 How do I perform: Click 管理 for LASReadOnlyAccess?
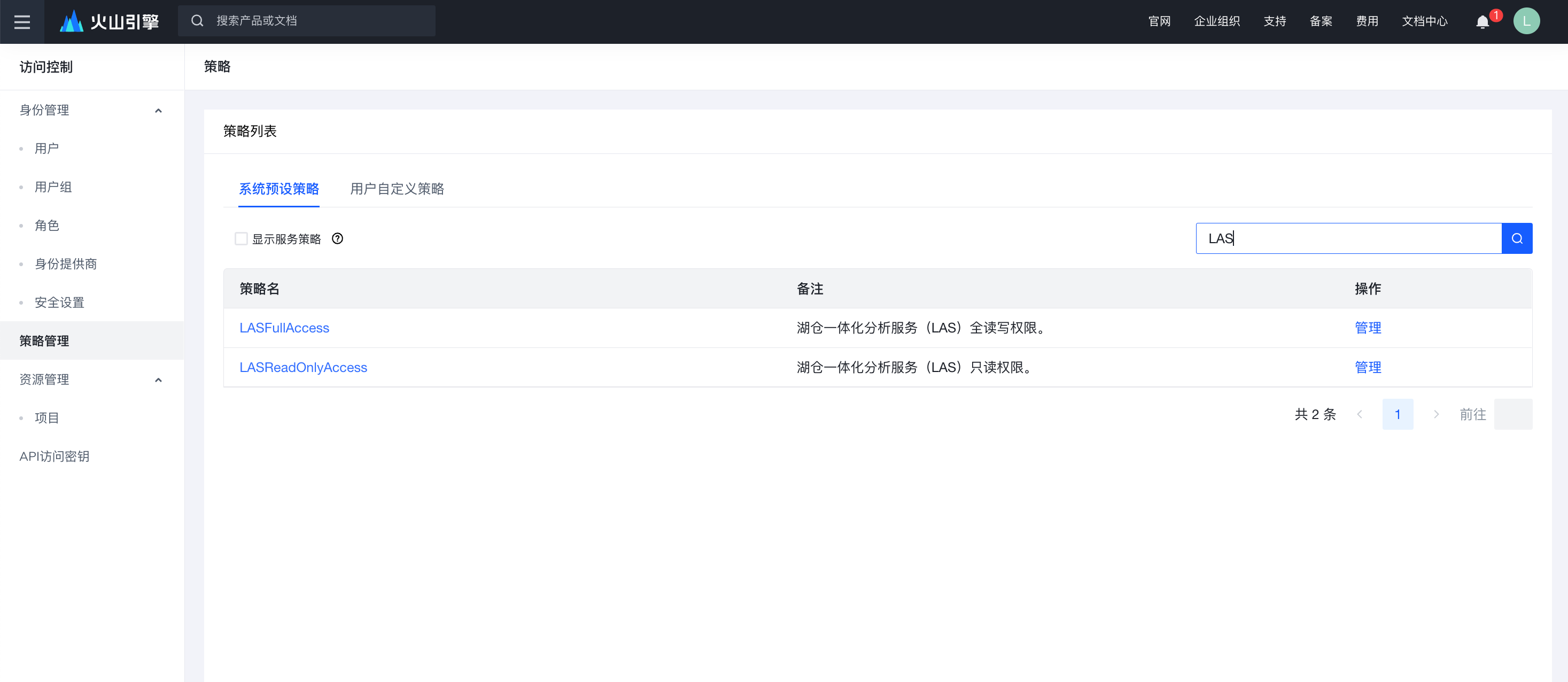tap(1368, 367)
